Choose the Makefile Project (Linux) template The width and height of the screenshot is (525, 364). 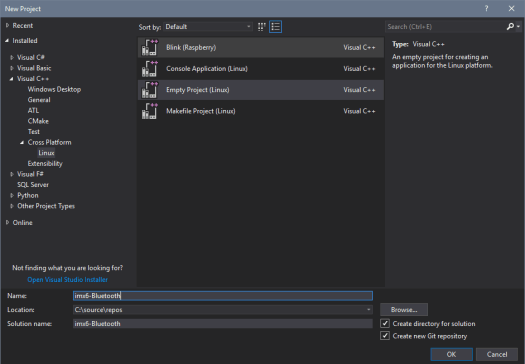[x=261, y=111]
